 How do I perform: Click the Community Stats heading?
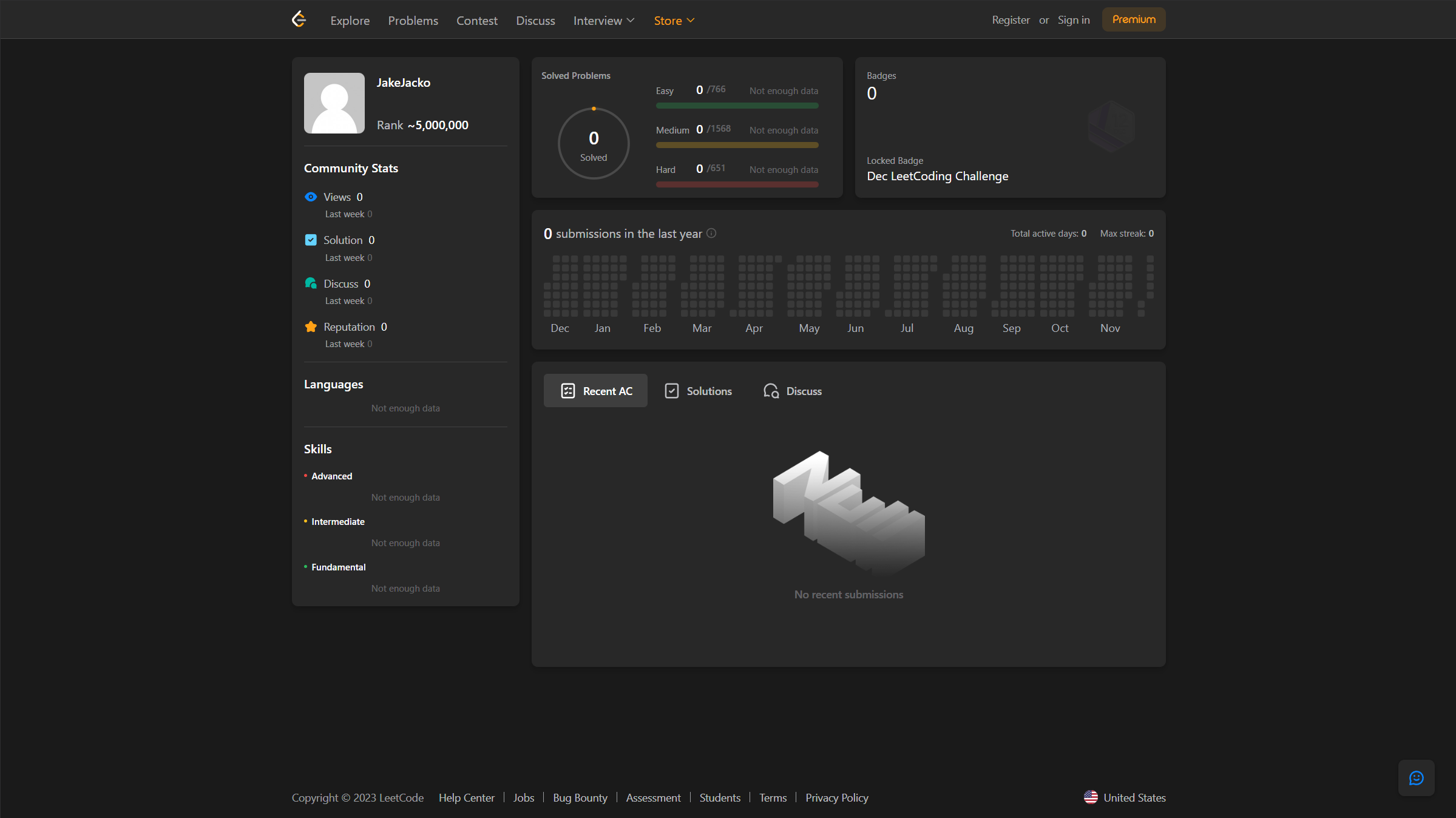351,168
